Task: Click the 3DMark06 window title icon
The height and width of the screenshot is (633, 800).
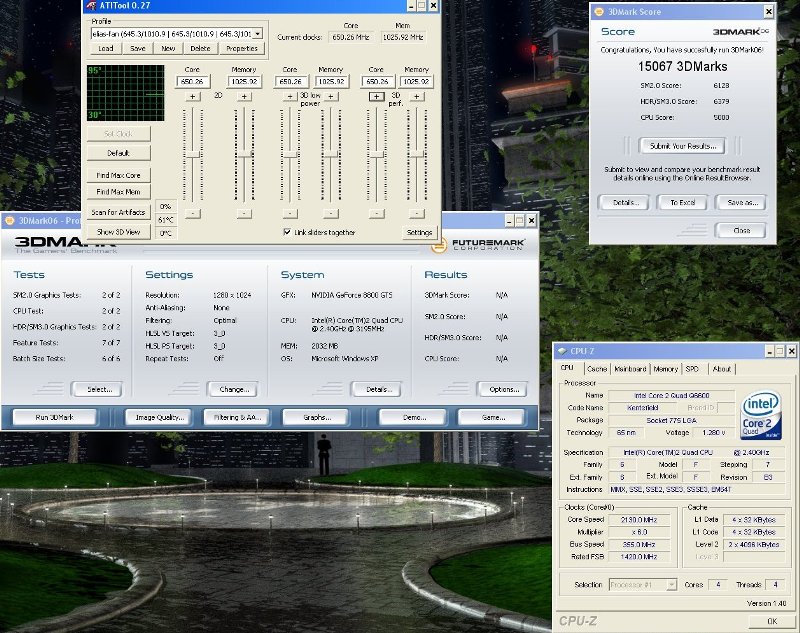Action: [9, 219]
